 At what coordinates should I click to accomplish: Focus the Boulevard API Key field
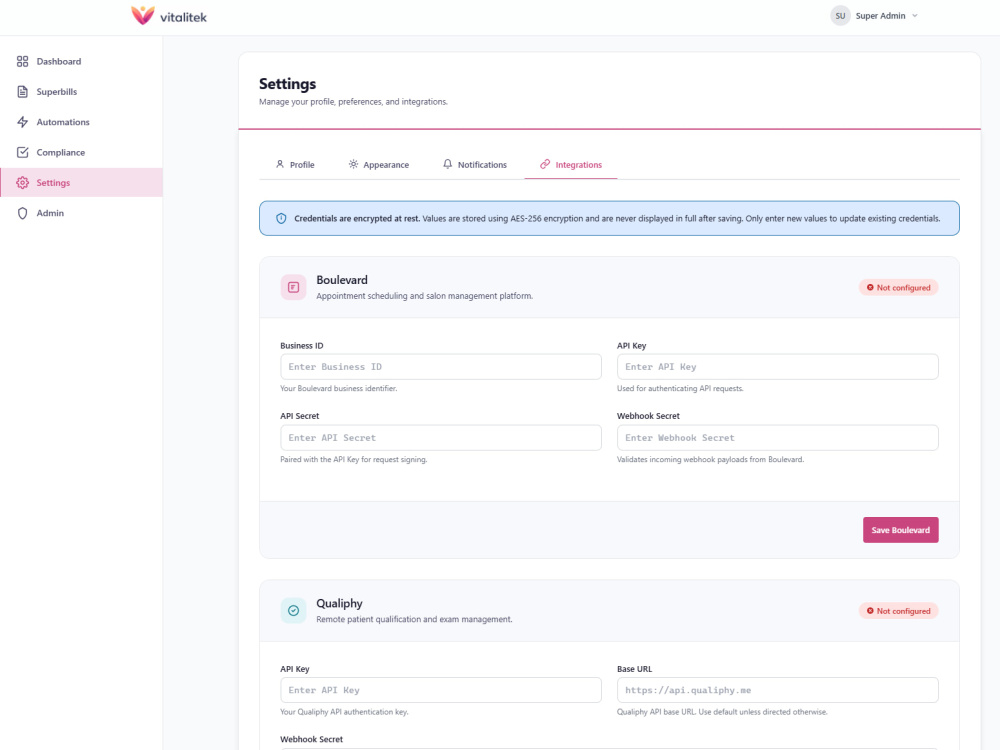[777, 367]
